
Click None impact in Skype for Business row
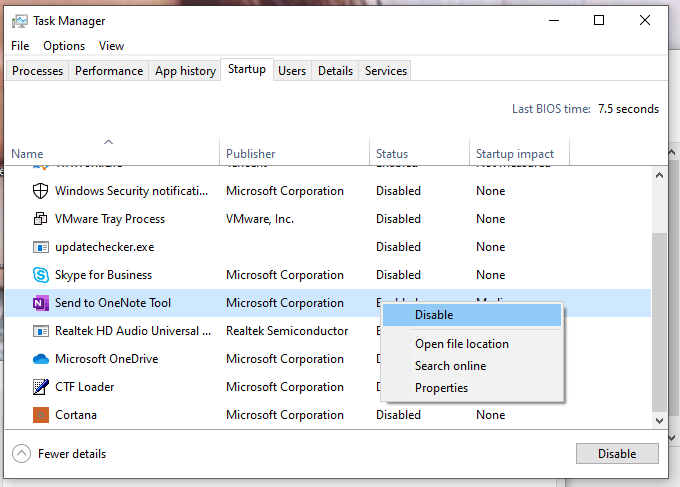point(490,275)
